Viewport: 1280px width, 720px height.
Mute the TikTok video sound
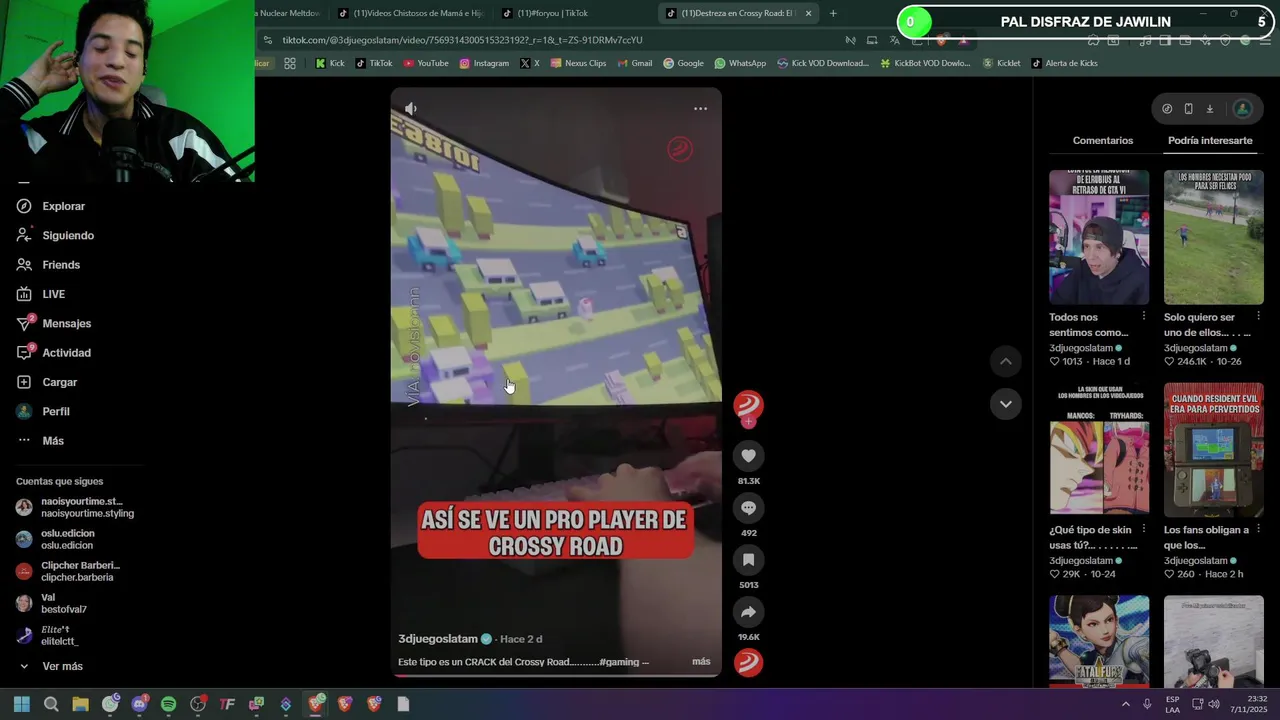coord(410,108)
